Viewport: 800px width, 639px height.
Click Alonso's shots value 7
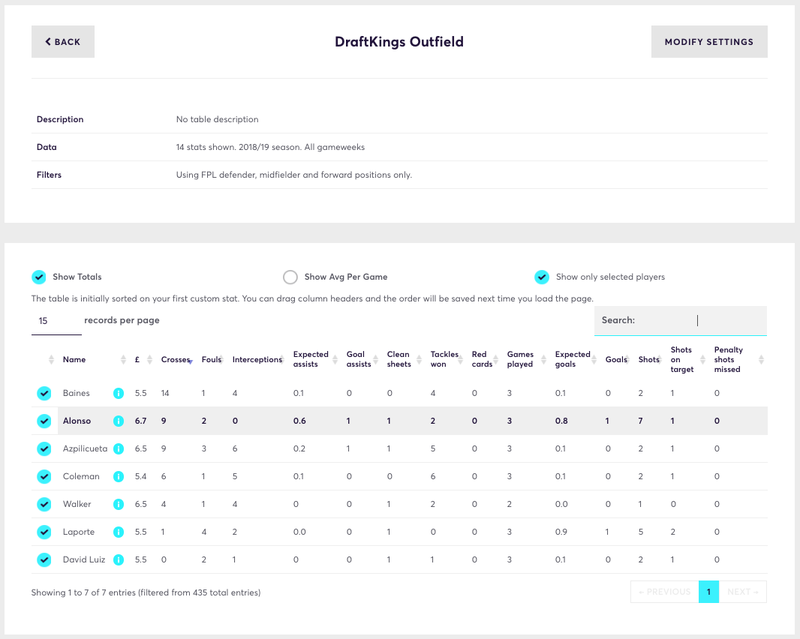tap(640, 421)
